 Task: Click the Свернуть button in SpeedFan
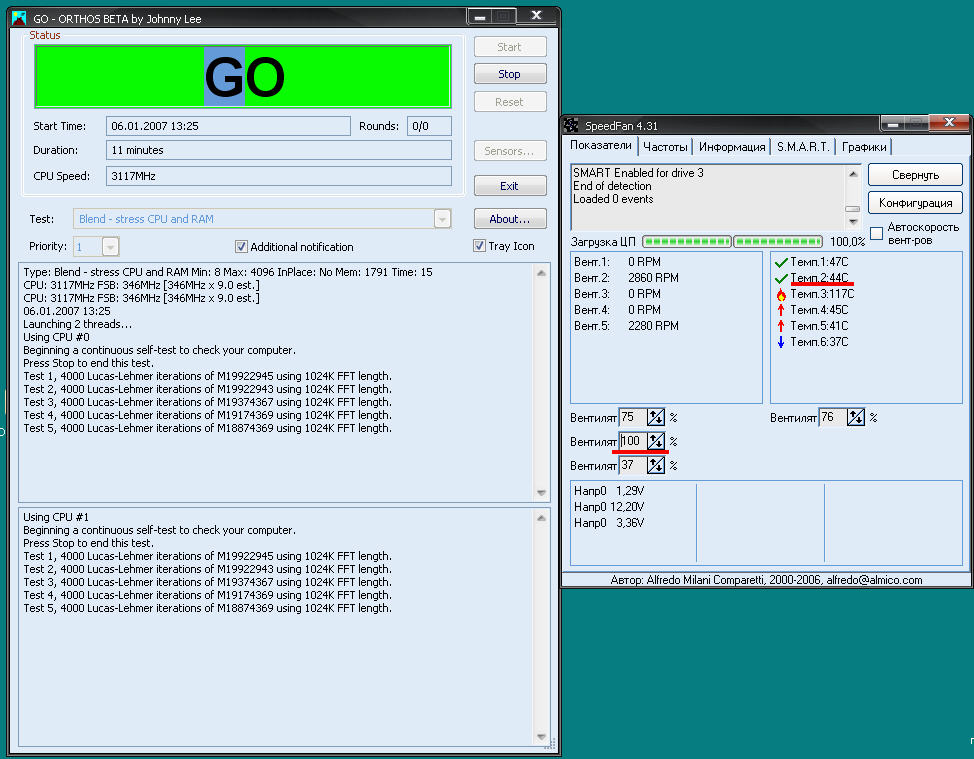tap(915, 175)
